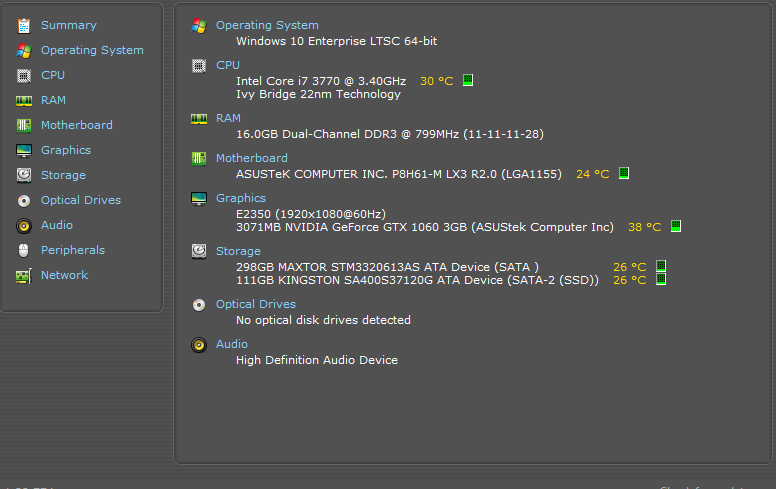Open the CPU heading link in summary
The image size is (776, 489).
[x=228, y=65]
